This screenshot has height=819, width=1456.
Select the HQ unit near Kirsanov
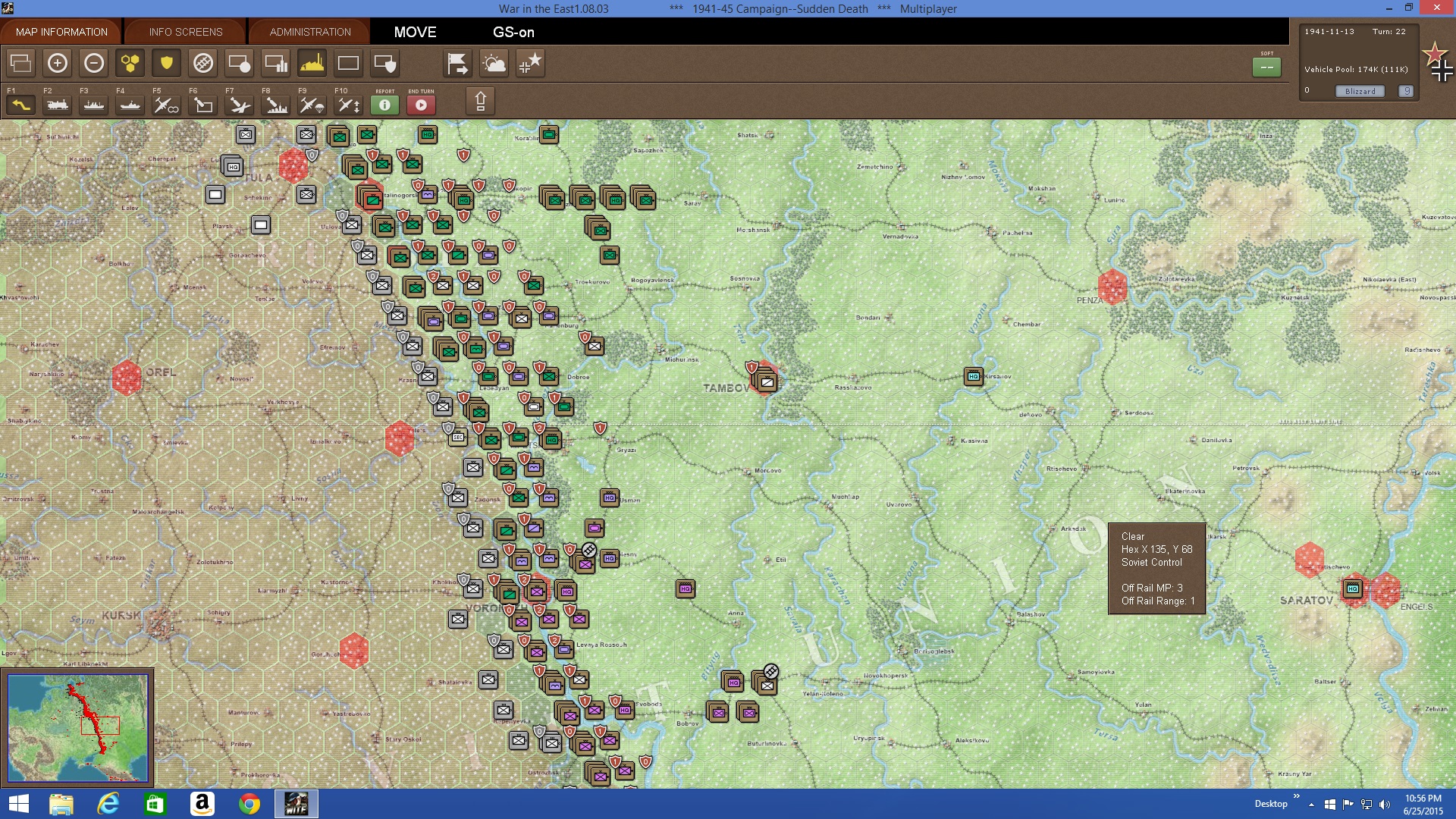click(x=973, y=376)
